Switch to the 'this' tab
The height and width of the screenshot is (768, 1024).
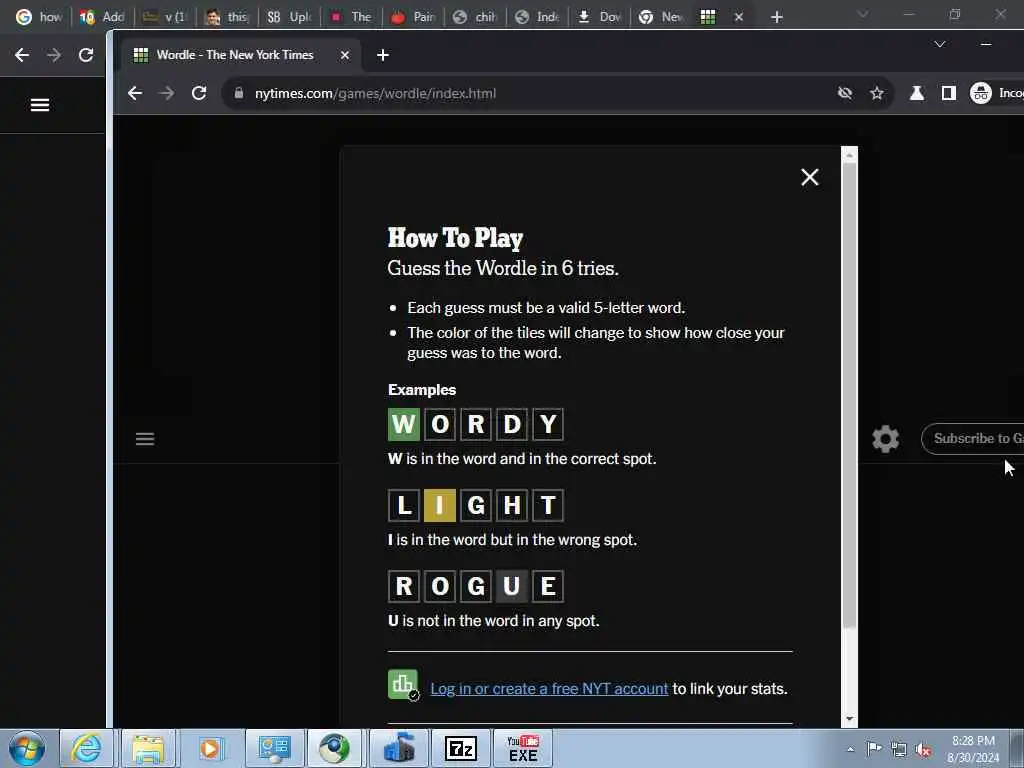tap(227, 17)
